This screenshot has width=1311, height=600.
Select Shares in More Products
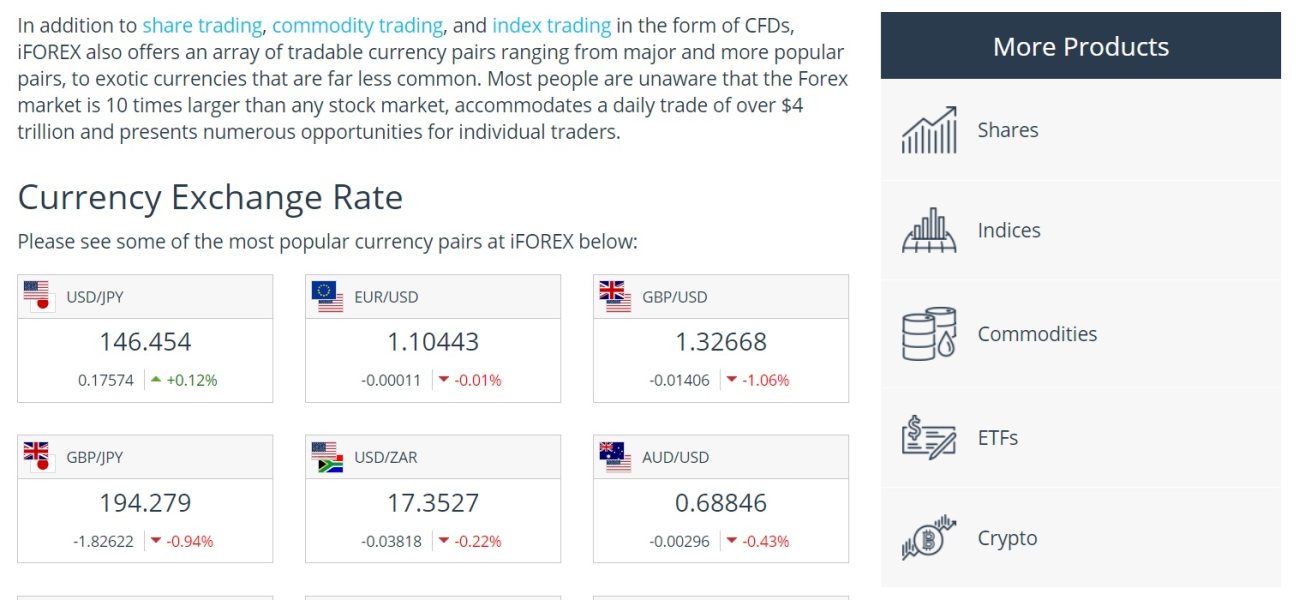1008,130
